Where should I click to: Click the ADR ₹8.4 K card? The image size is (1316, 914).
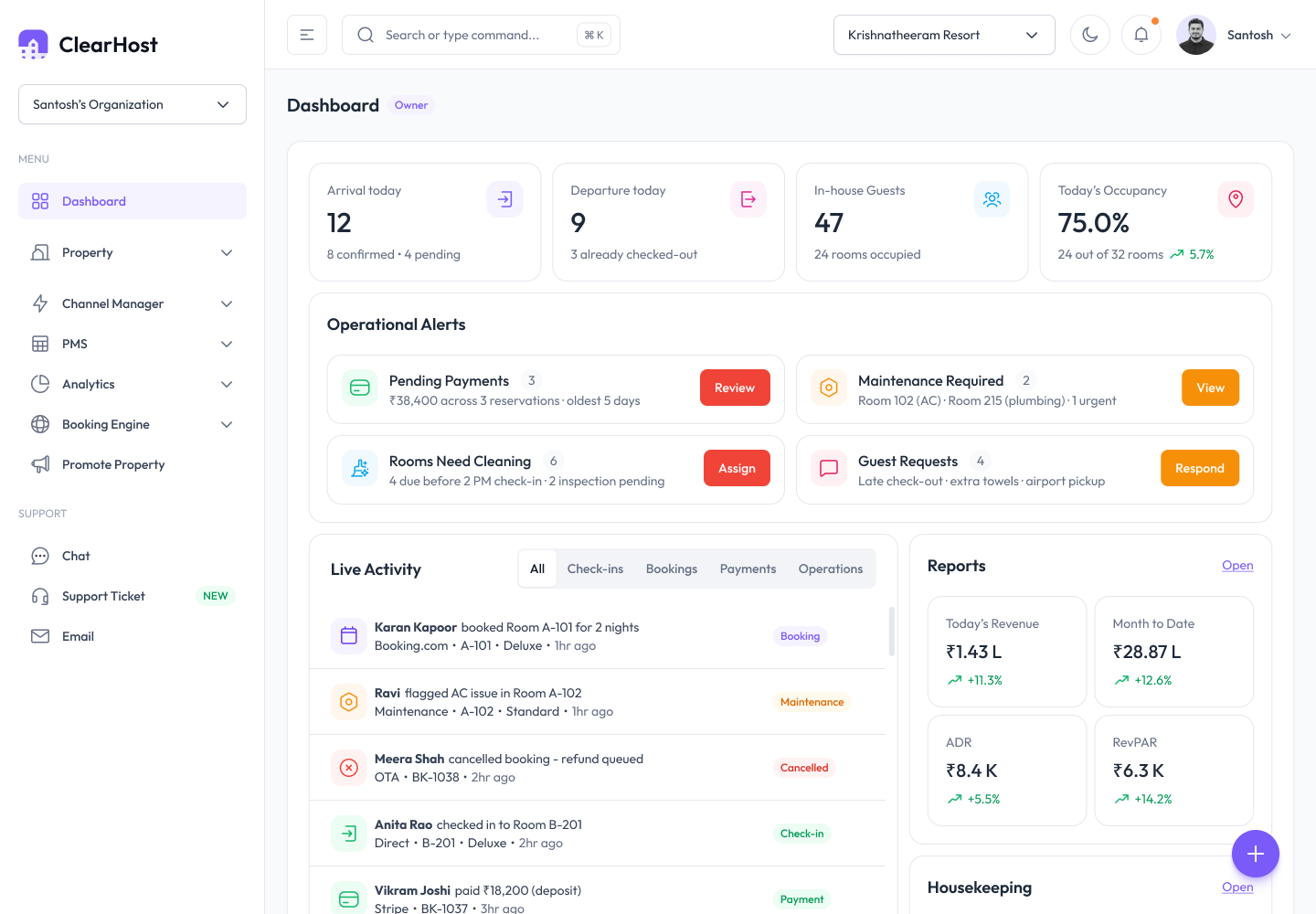1007,771
